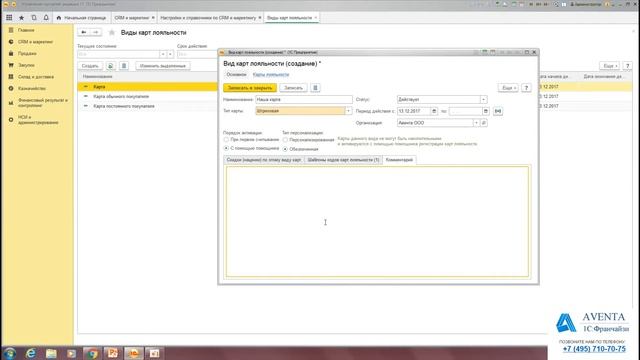Click the Записать button
Viewport: 640px width, 360px height.
[x=293, y=88]
